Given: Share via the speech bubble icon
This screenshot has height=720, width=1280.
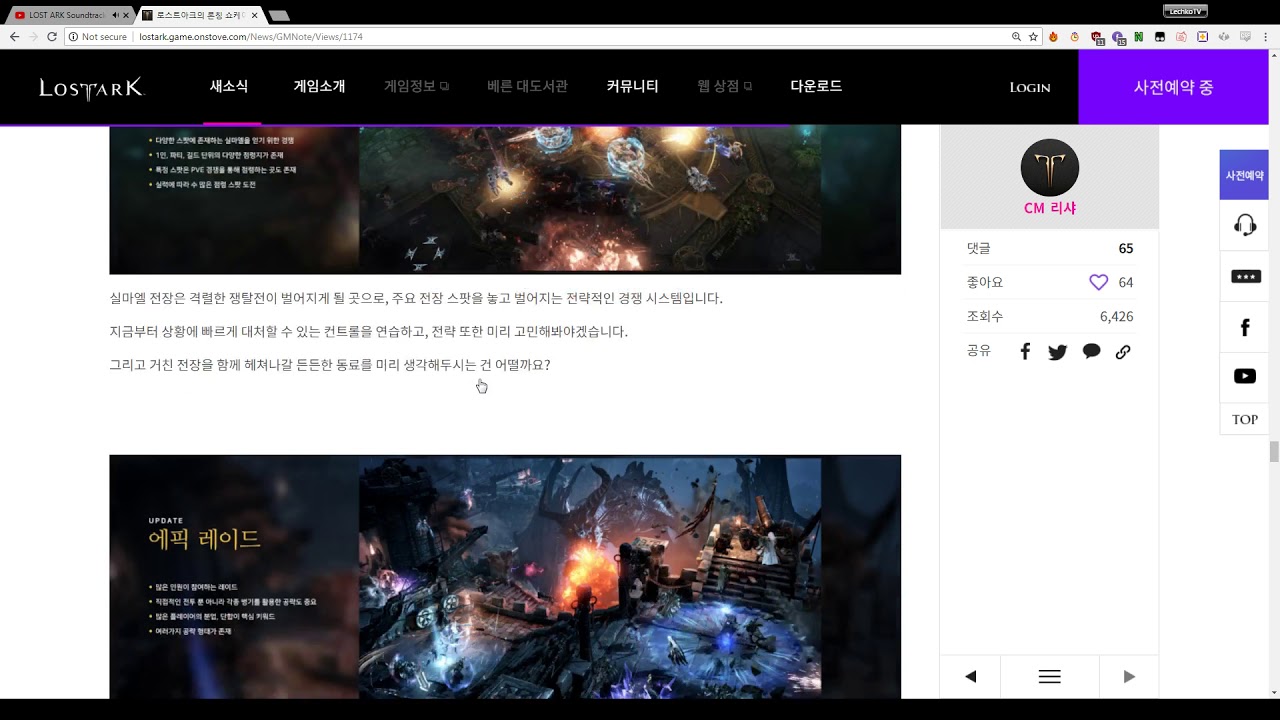Looking at the screenshot, I should coord(1091,351).
